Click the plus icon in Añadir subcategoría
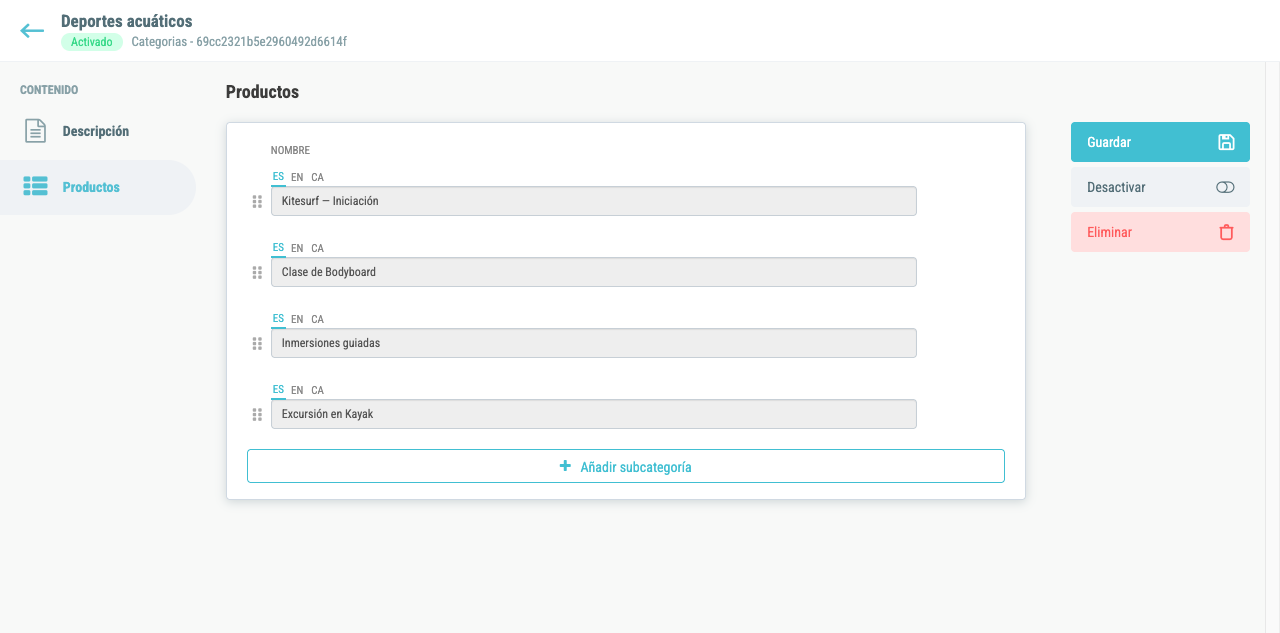The image size is (1280, 633). point(565,466)
